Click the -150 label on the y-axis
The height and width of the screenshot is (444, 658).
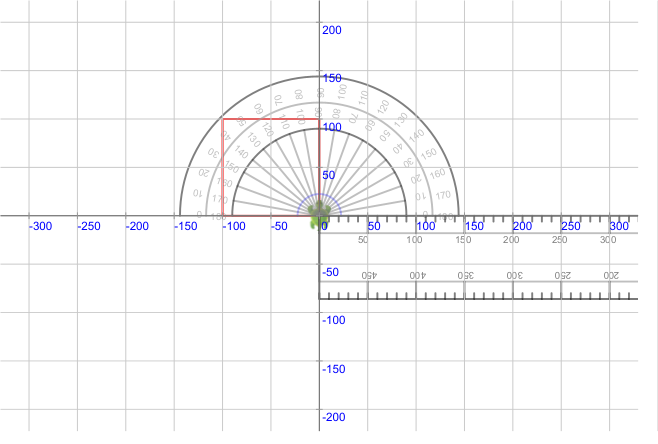click(x=333, y=369)
